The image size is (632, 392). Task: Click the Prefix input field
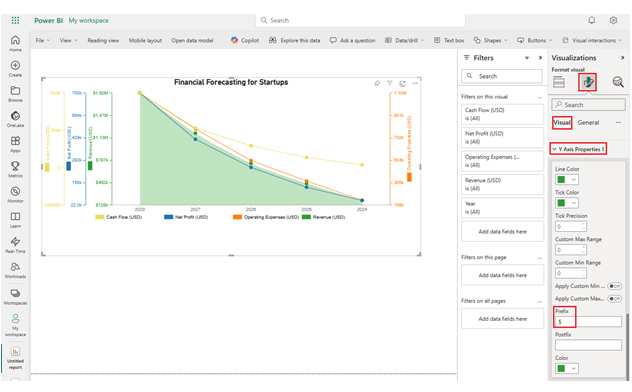pos(588,321)
